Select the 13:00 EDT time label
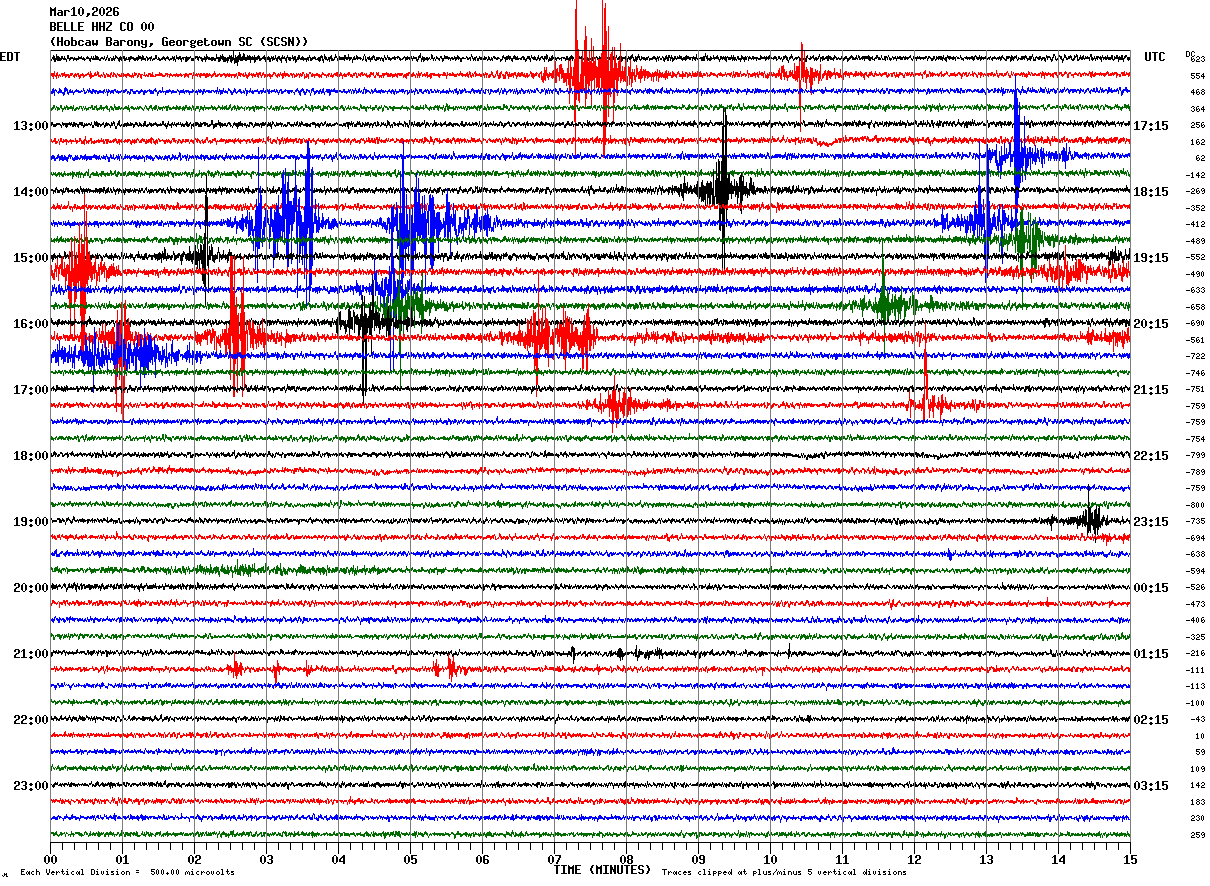Screen dimensions: 1210x886 click(31, 126)
